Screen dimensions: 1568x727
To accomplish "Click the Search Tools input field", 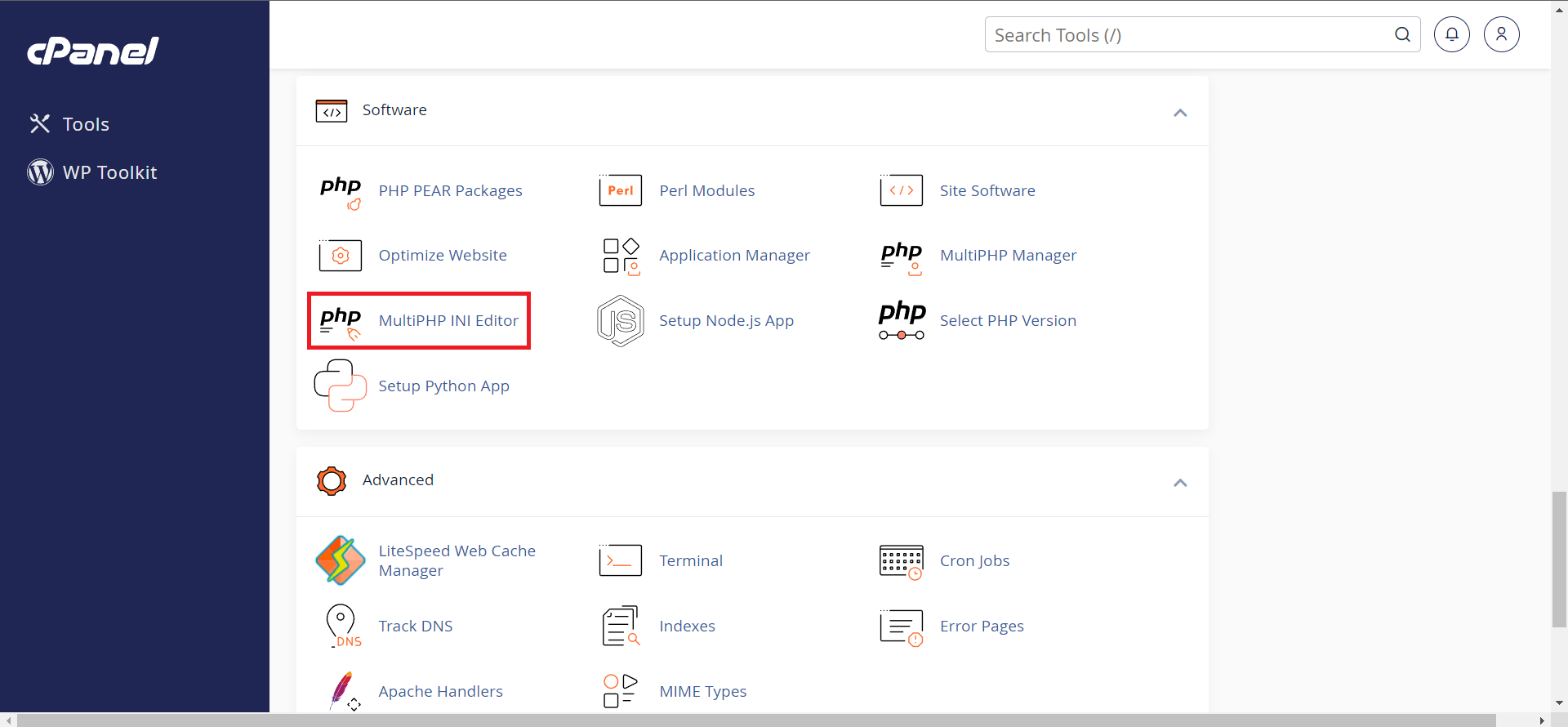I will 1202,34.
